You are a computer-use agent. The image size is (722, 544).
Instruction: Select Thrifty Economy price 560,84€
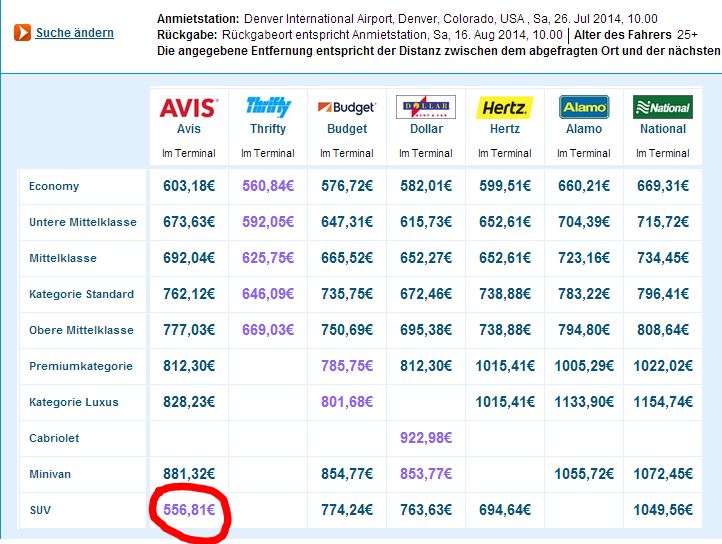point(268,186)
